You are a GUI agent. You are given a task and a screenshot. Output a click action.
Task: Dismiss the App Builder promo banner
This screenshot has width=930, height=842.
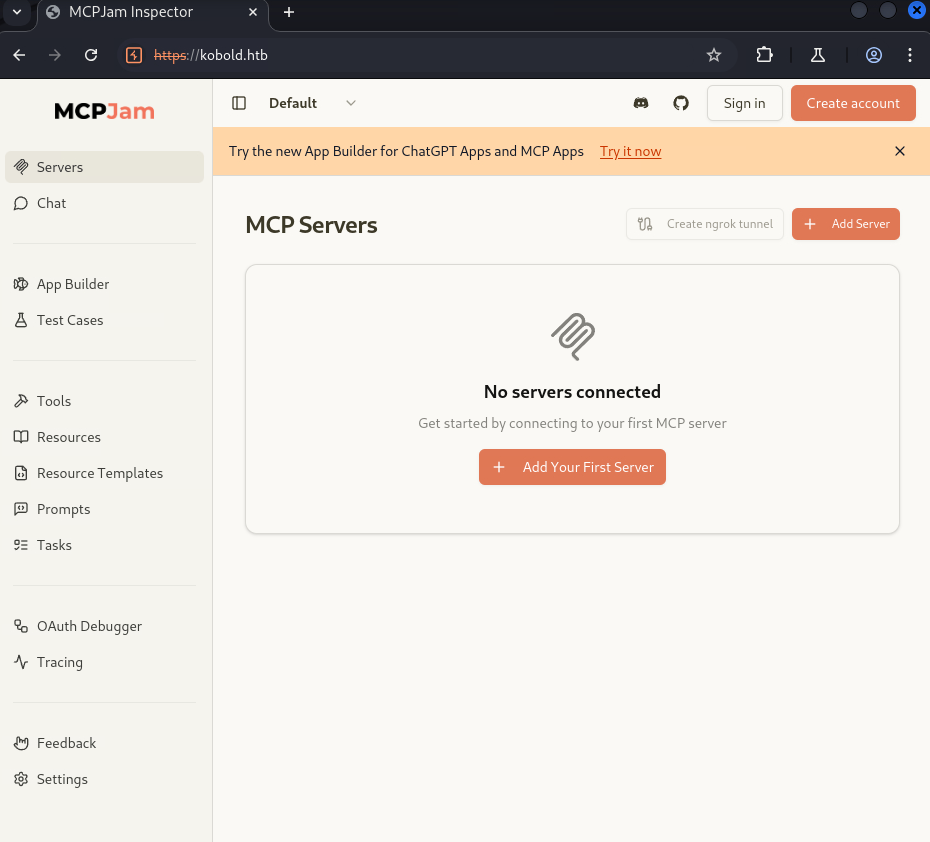tap(899, 151)
